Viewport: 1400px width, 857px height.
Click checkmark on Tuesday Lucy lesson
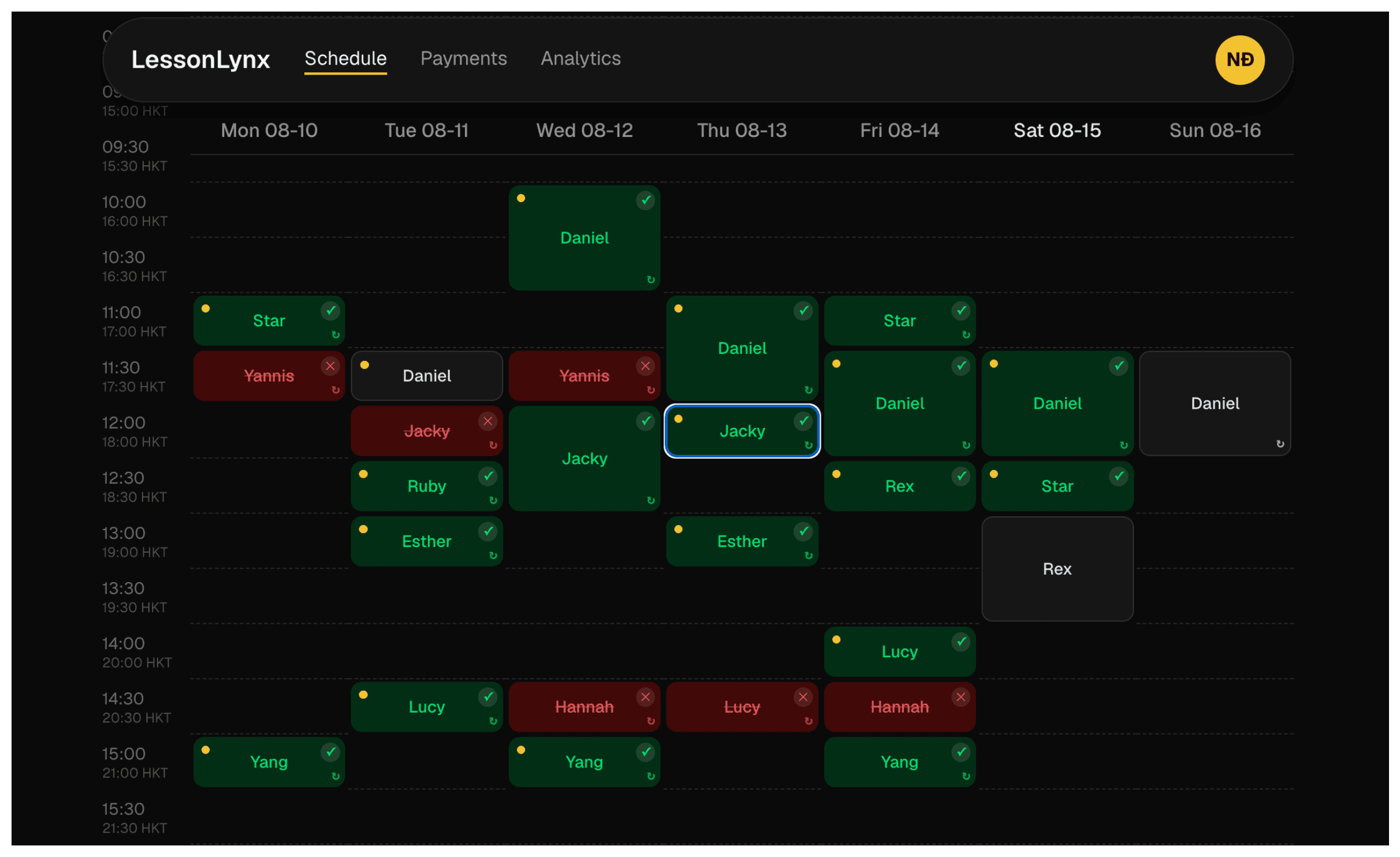[488, 697]
